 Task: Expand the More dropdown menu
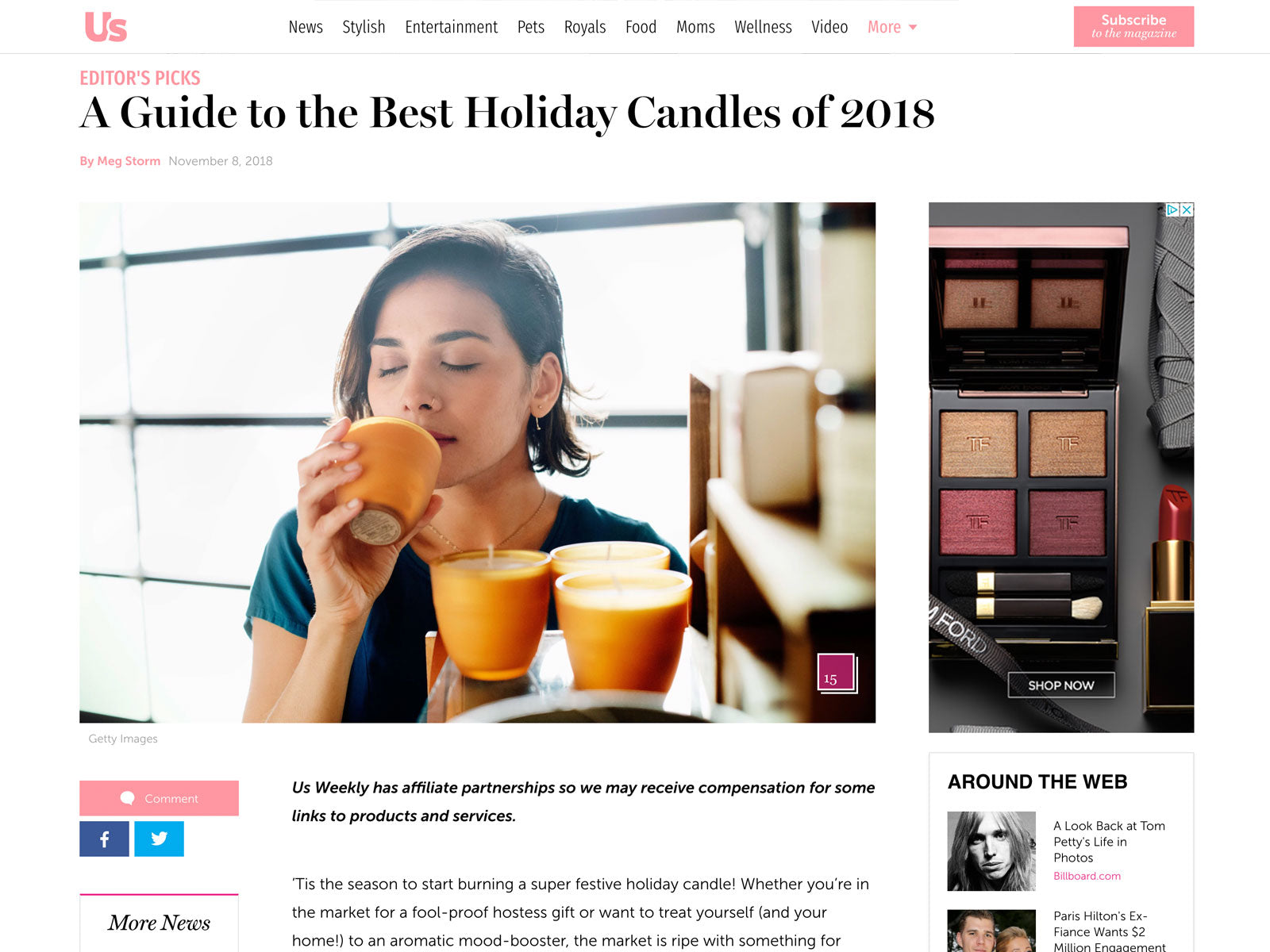[x=892, y=27]
